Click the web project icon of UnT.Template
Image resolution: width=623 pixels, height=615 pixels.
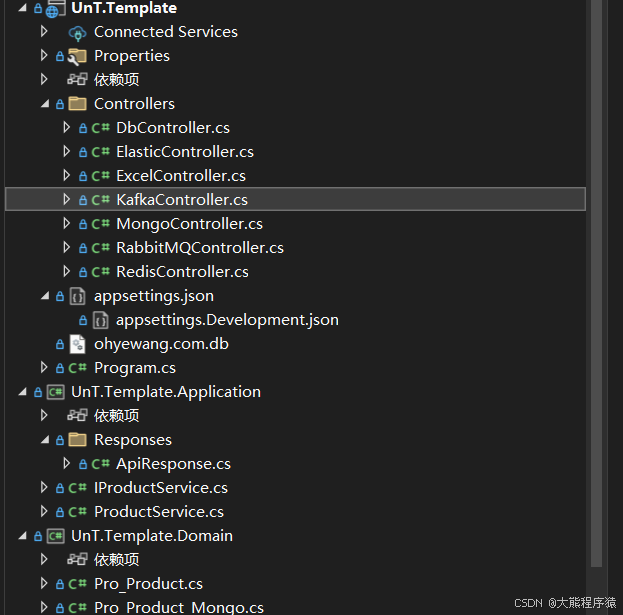tap(55, 9)
